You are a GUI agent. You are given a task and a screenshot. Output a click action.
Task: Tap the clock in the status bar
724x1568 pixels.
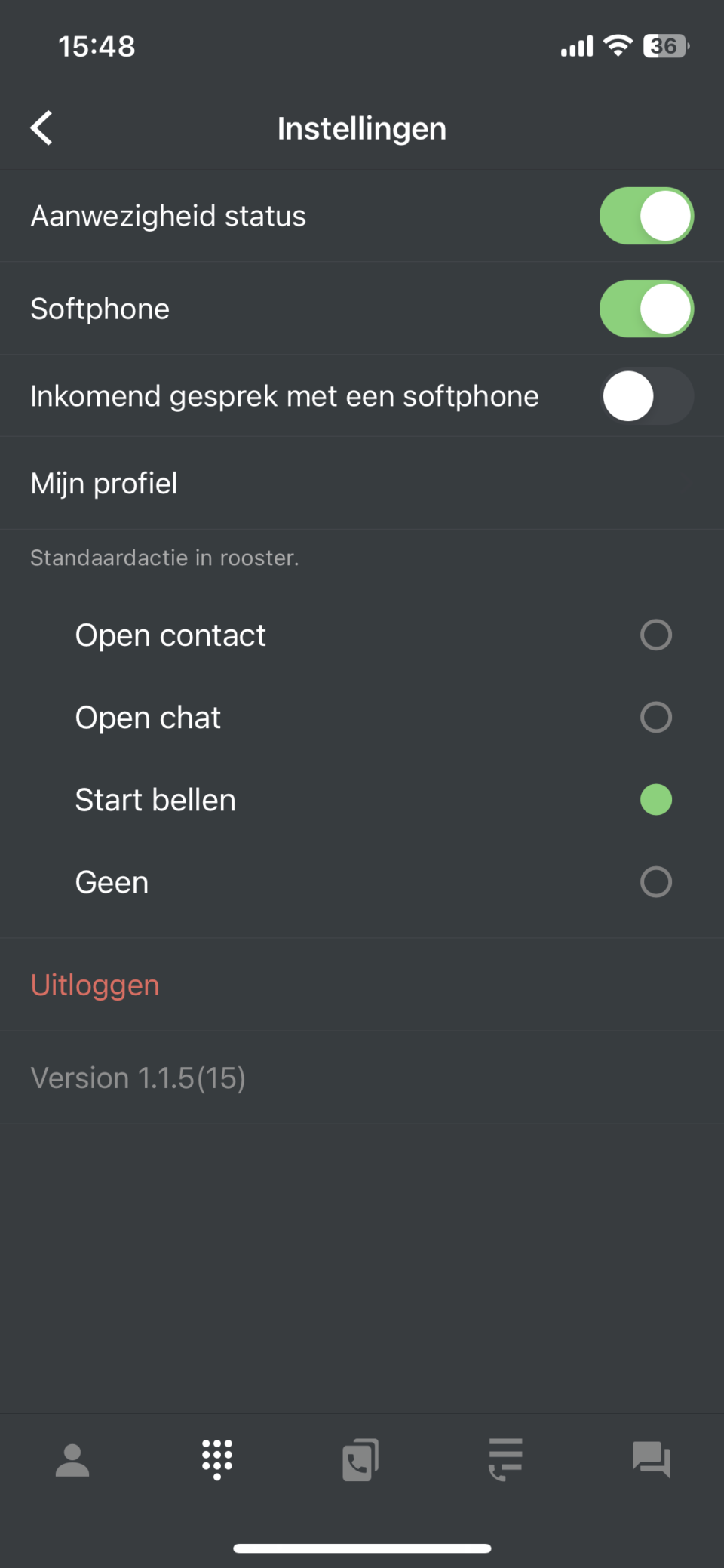pyautogui.click(x=97, y=46)
